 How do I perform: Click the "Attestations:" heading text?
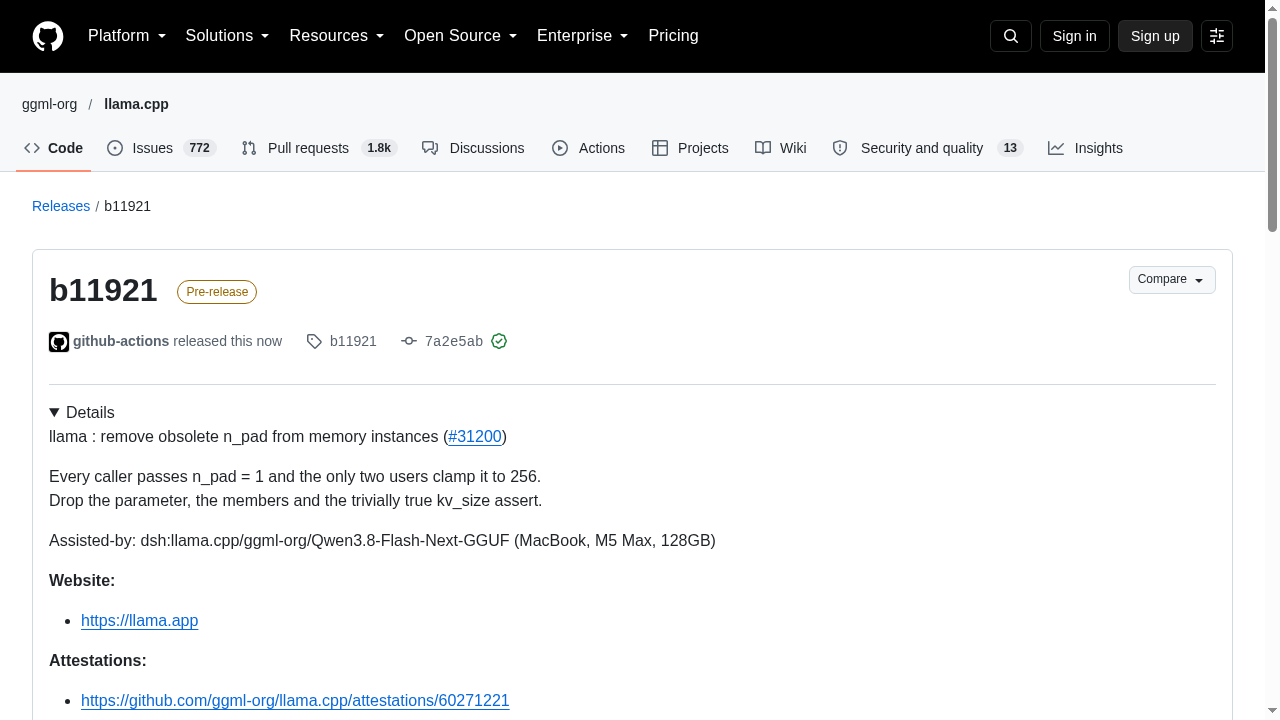(98, 661)
